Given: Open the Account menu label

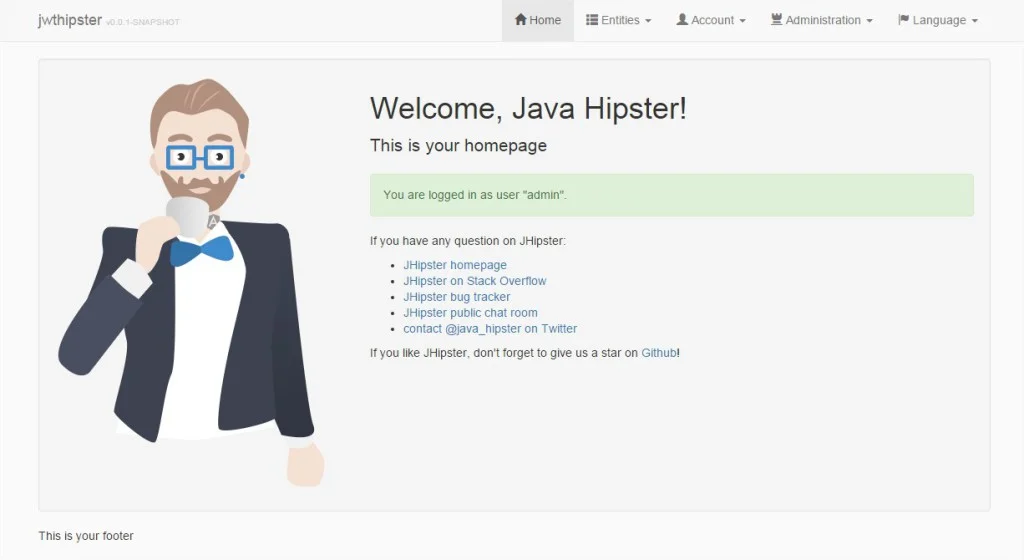Looking at the screenshot, I should click(x=712, y=20).
